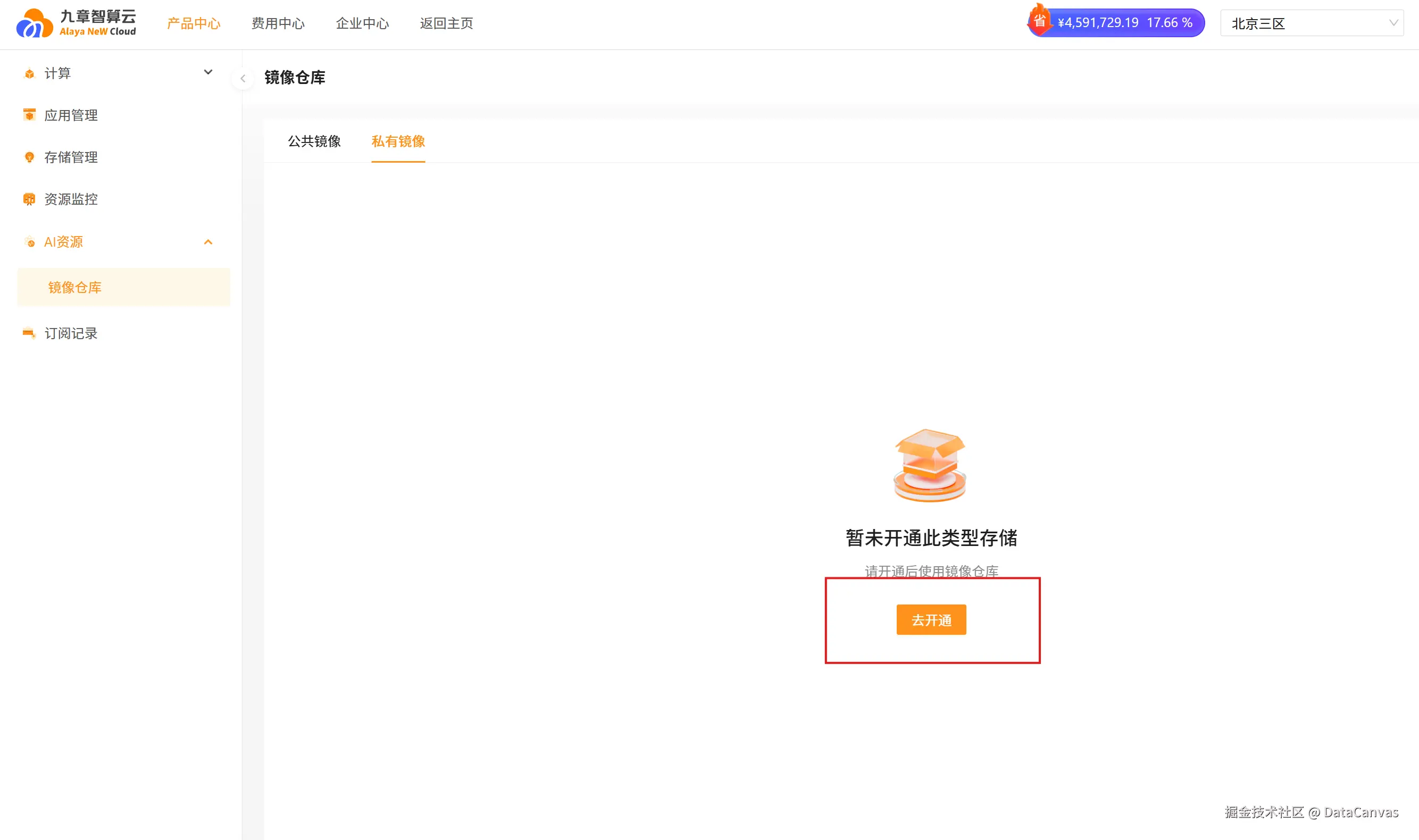Screen dimensions: 1419x840
Task: Switch to the 公共镜像 tab
Action: point(314,141)
